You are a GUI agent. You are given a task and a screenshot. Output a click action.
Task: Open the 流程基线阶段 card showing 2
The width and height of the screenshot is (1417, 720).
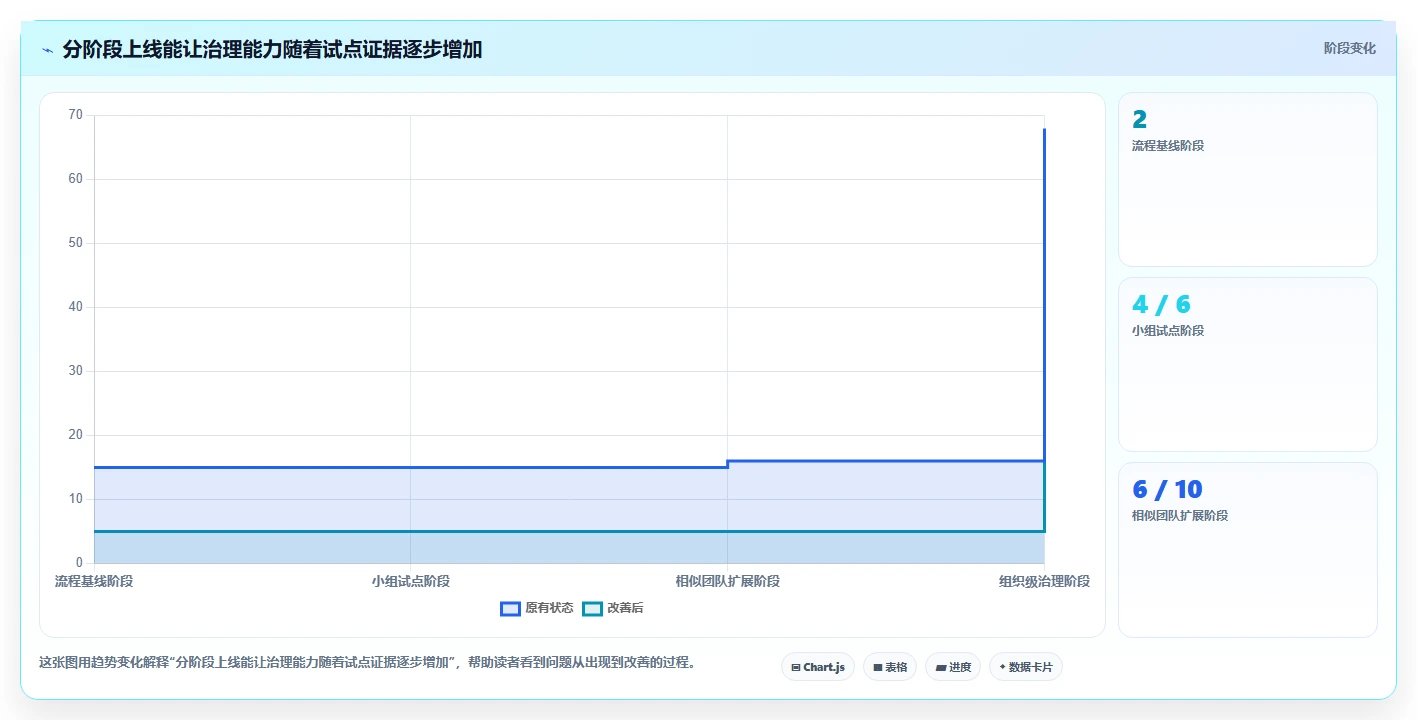[1247, 179]
